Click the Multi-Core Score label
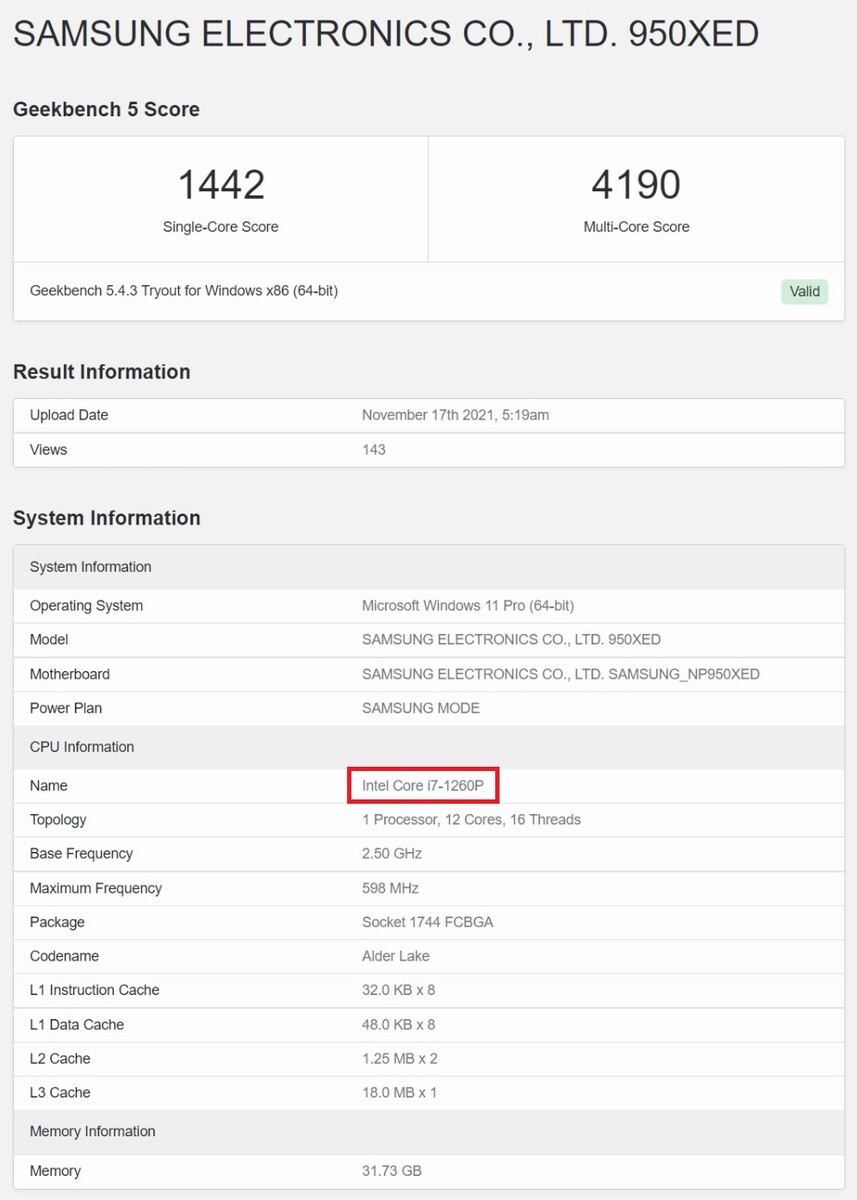The height and width of the screenshot is (1200, 857). click(636, 227)
